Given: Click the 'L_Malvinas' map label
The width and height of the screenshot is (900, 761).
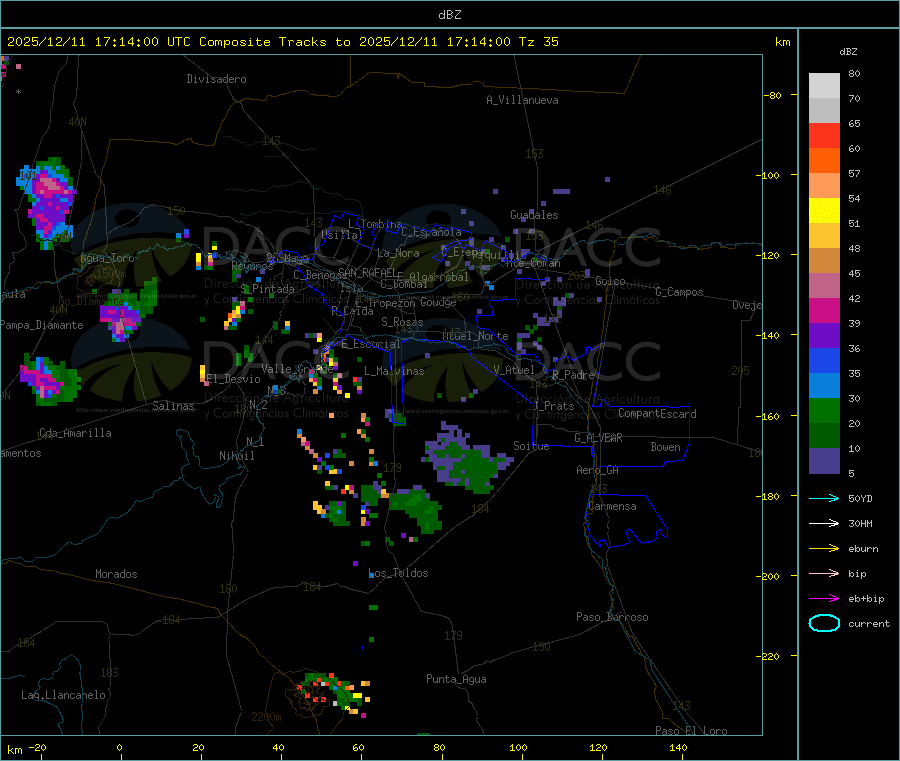Looking at the screenshot, I should [x=394, y=371].
